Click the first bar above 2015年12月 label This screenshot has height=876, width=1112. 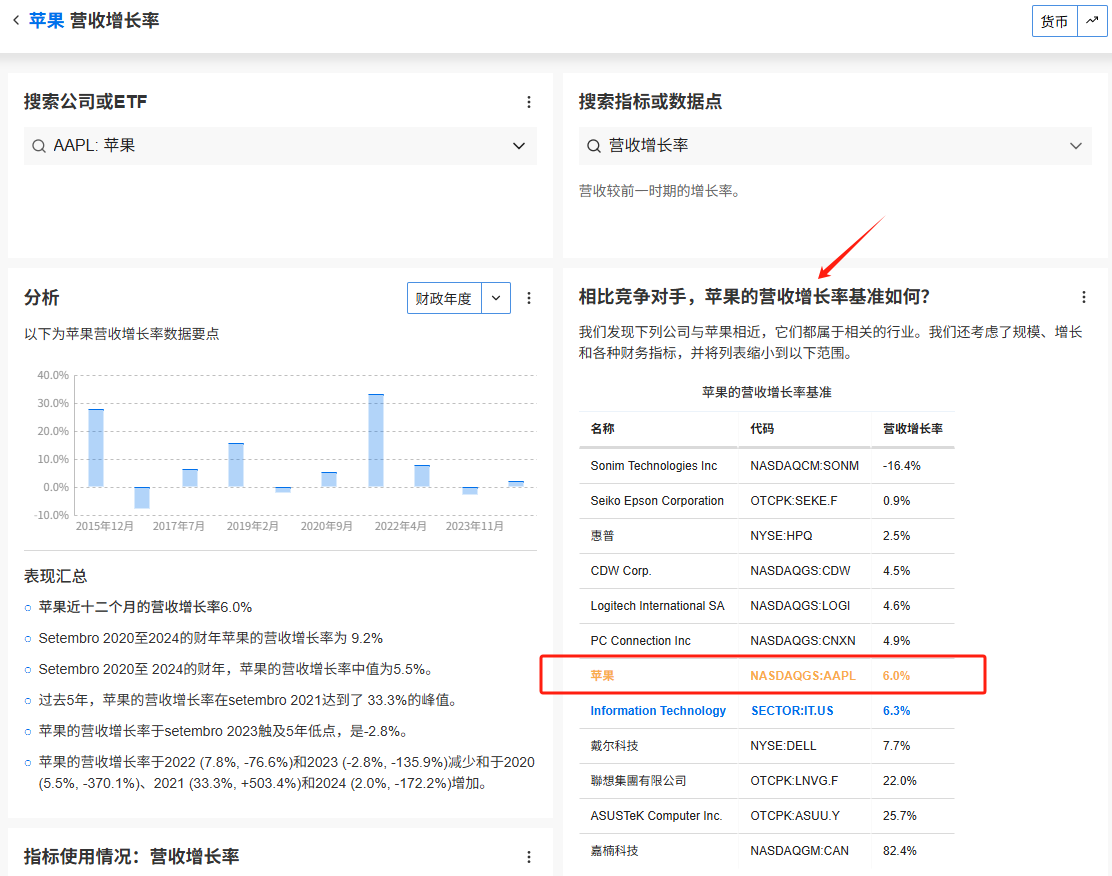(x=96, y=448)
